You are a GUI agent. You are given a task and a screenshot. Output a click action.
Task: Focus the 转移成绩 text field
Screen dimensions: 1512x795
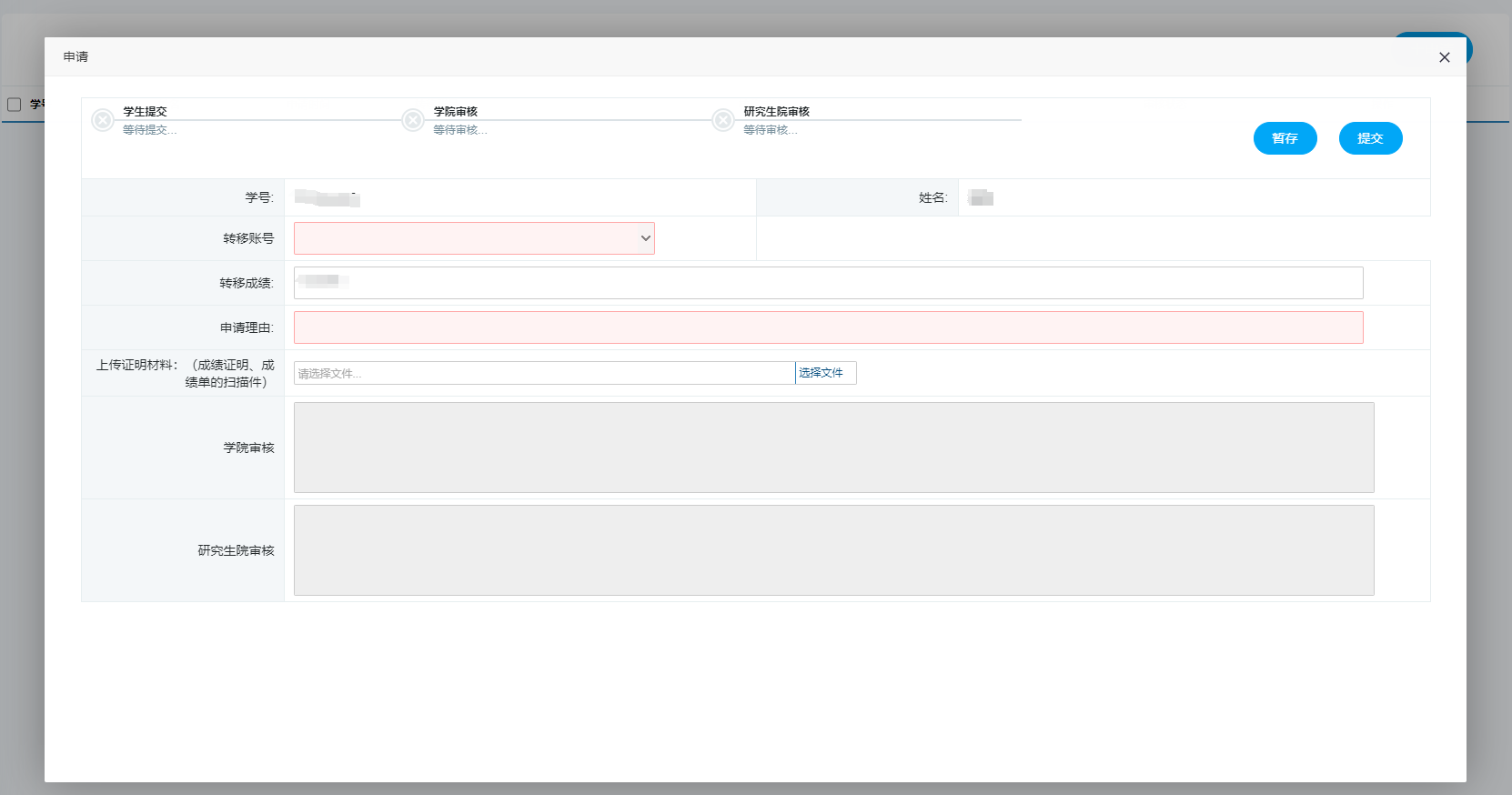point(828,283)
